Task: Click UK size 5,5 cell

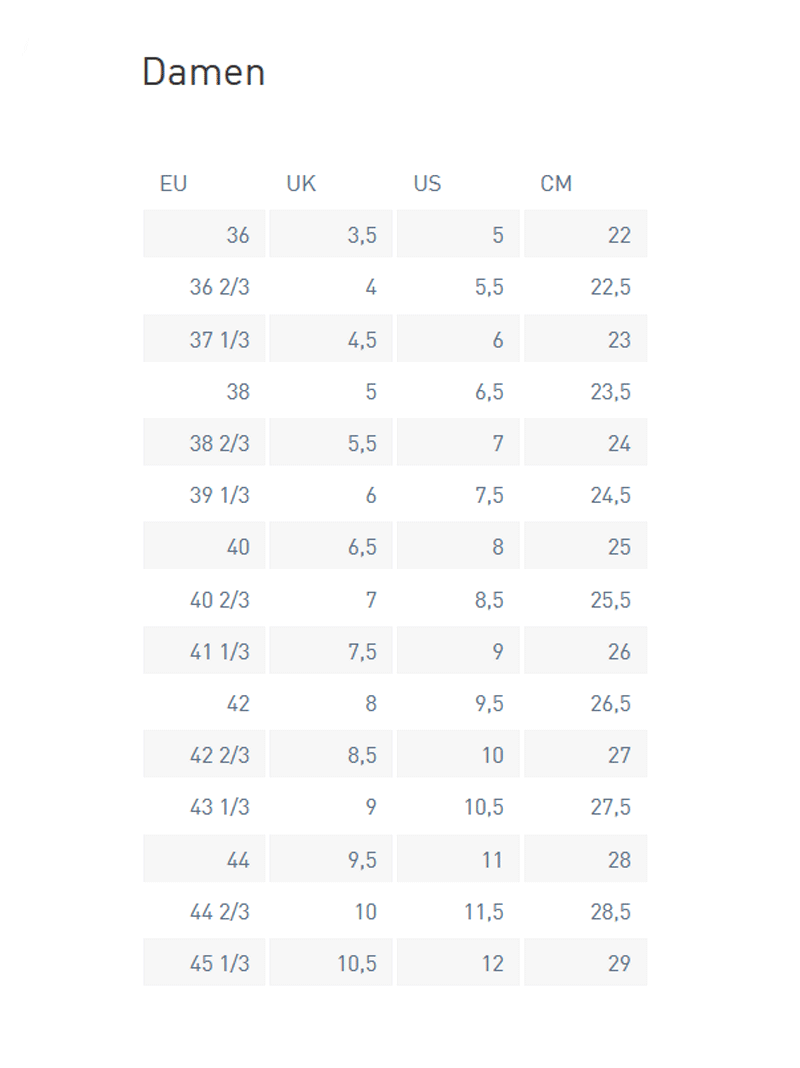Action: [x=331, y=443]
